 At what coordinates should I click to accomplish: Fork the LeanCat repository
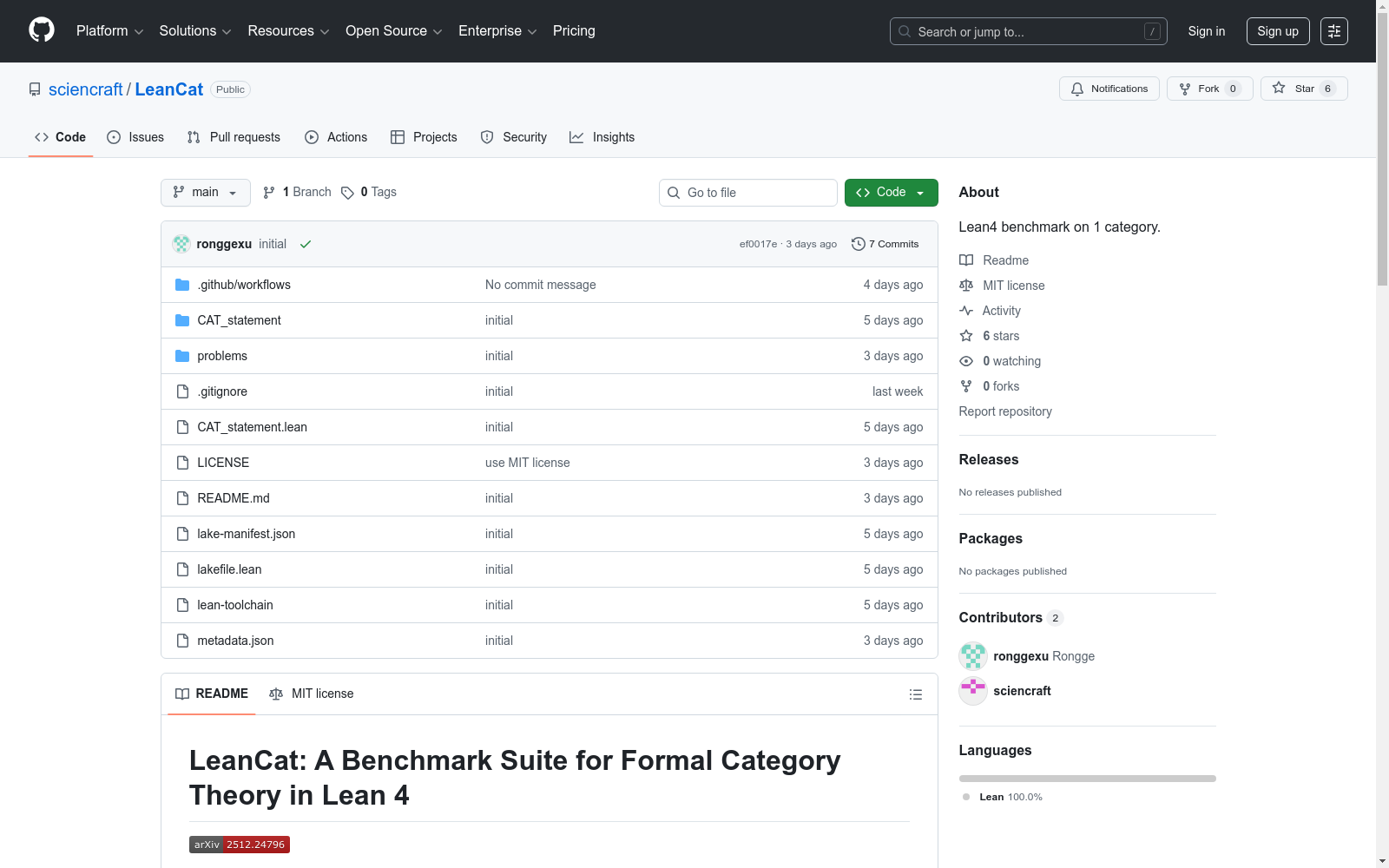pos(1209,89)
